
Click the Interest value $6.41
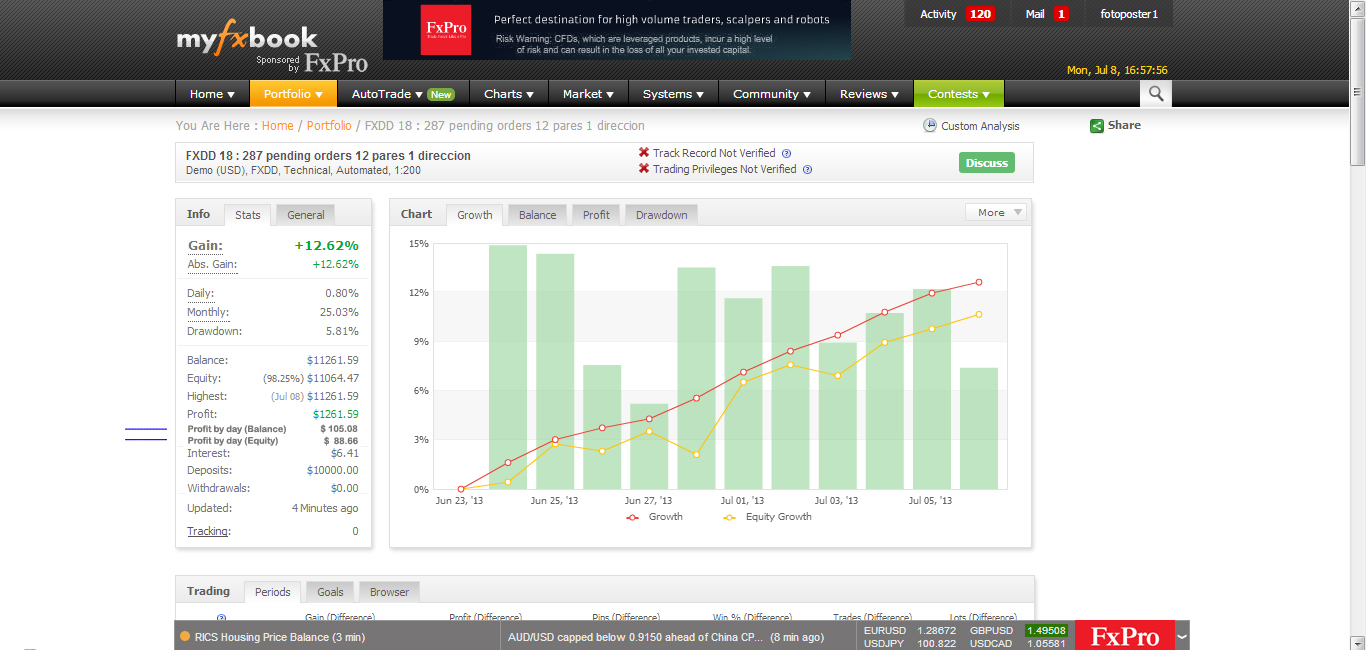click(x=345, y=453)
